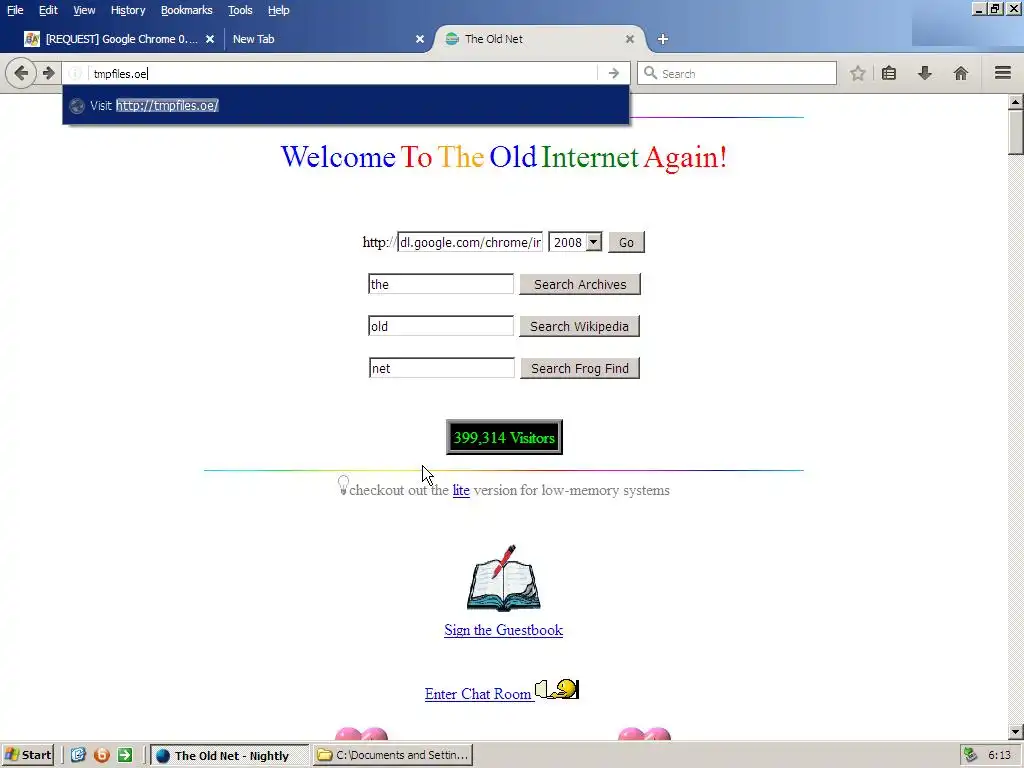
Task: Click the guestbook book image
Action: 504,579
